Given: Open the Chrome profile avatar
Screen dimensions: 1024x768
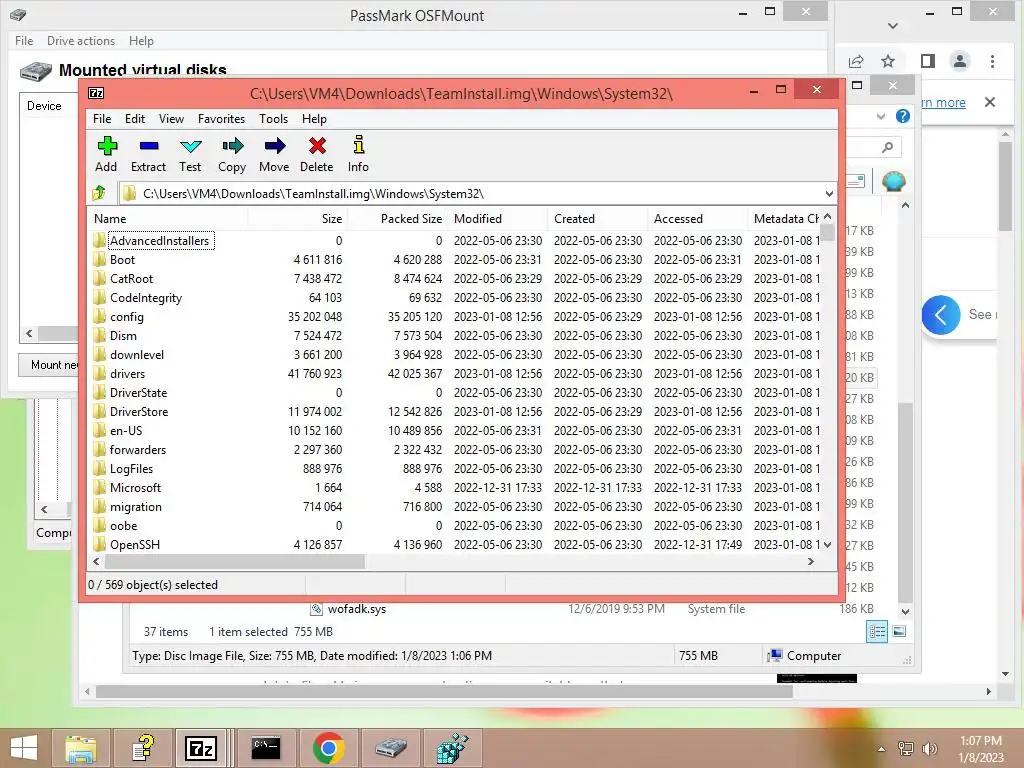Looking at the screenshot, I should [x=959, y=61].
